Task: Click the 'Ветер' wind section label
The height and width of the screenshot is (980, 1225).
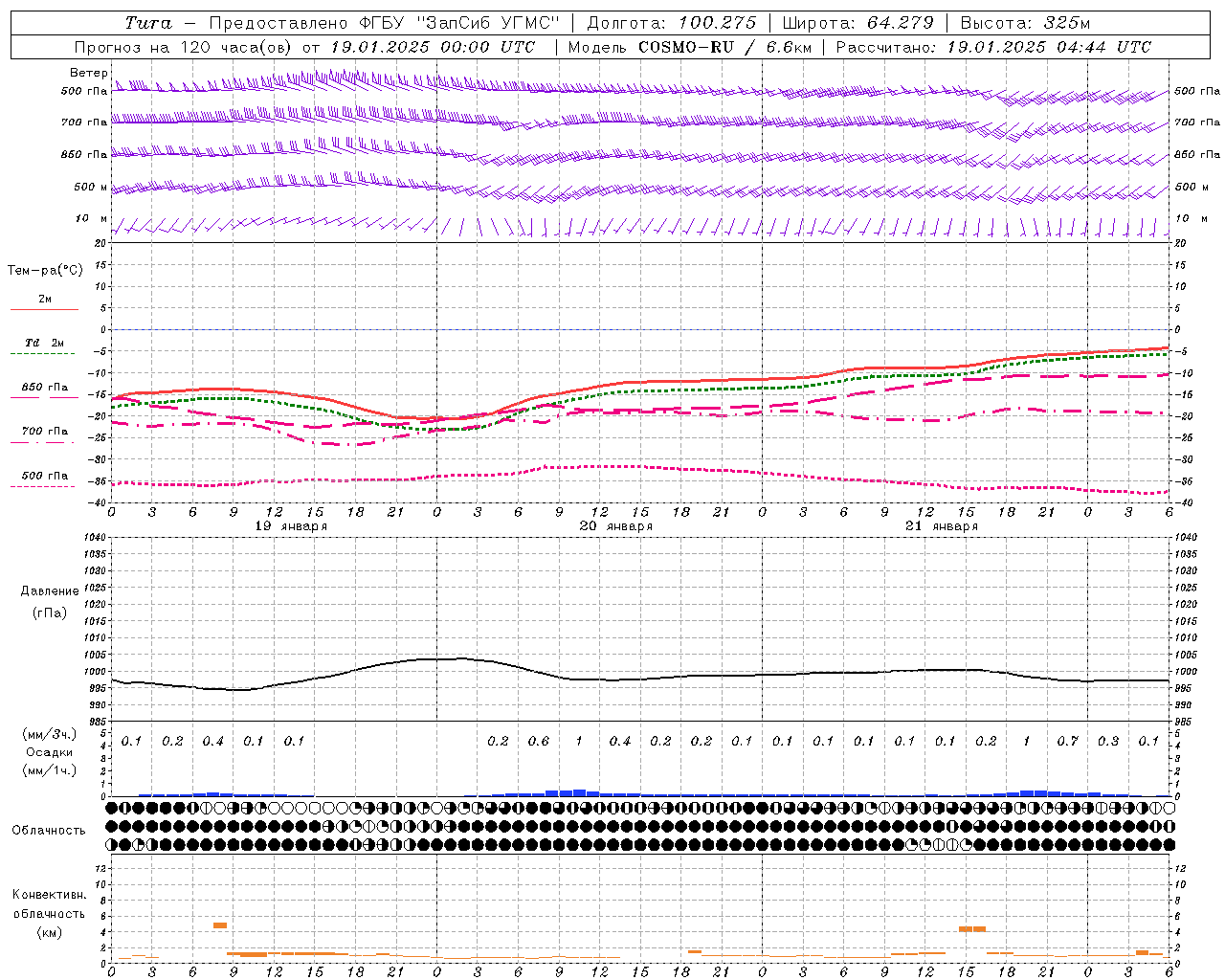Action: pos(88,73)
